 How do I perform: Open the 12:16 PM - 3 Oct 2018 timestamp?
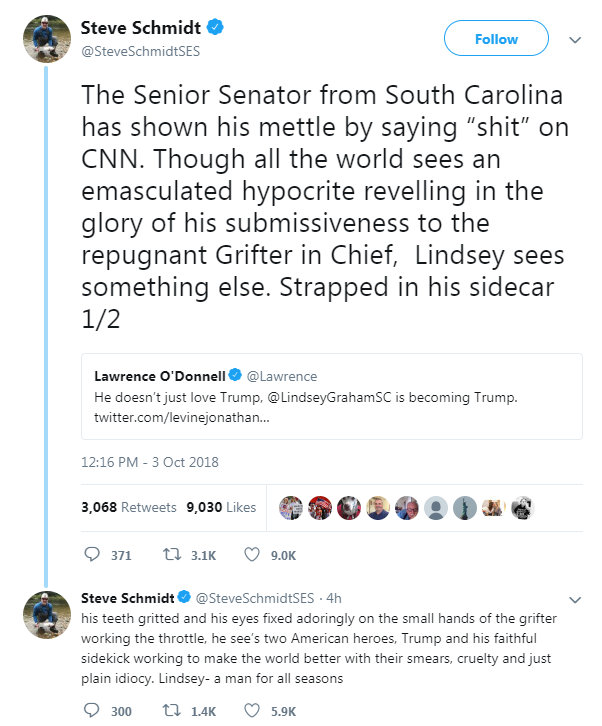149,462
